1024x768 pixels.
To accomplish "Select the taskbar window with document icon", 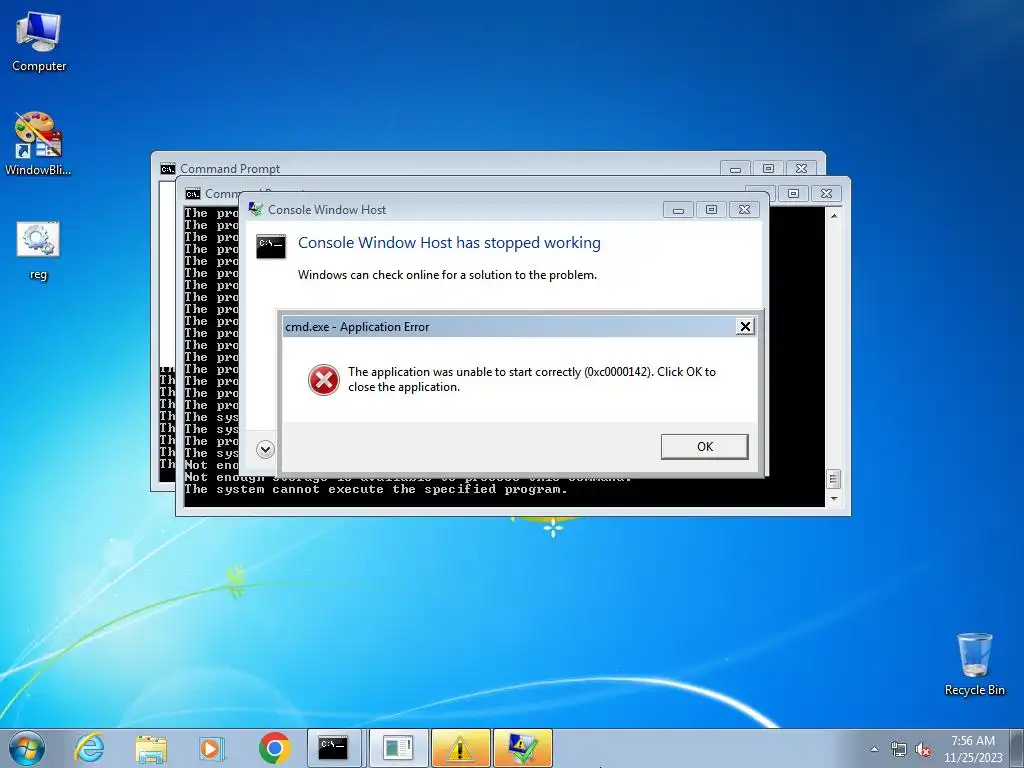I will tap(398, 748).
